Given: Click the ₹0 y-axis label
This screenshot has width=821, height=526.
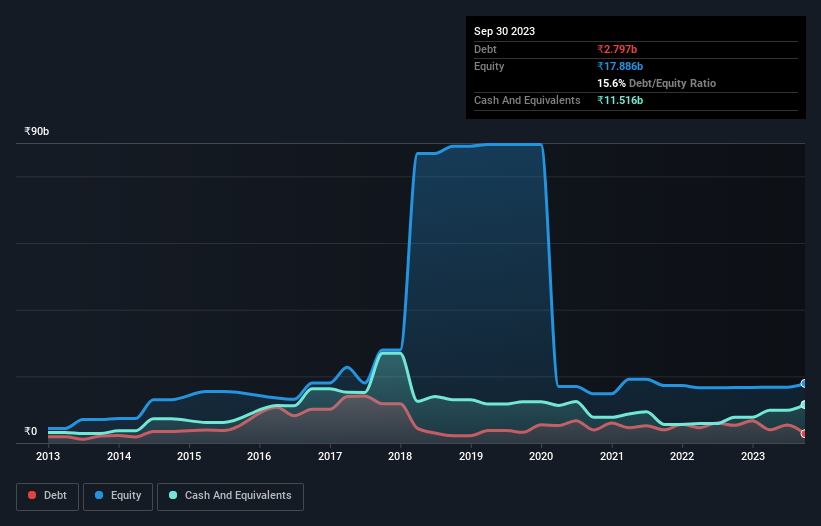Looking at the screenshot, I should point(31,431).
